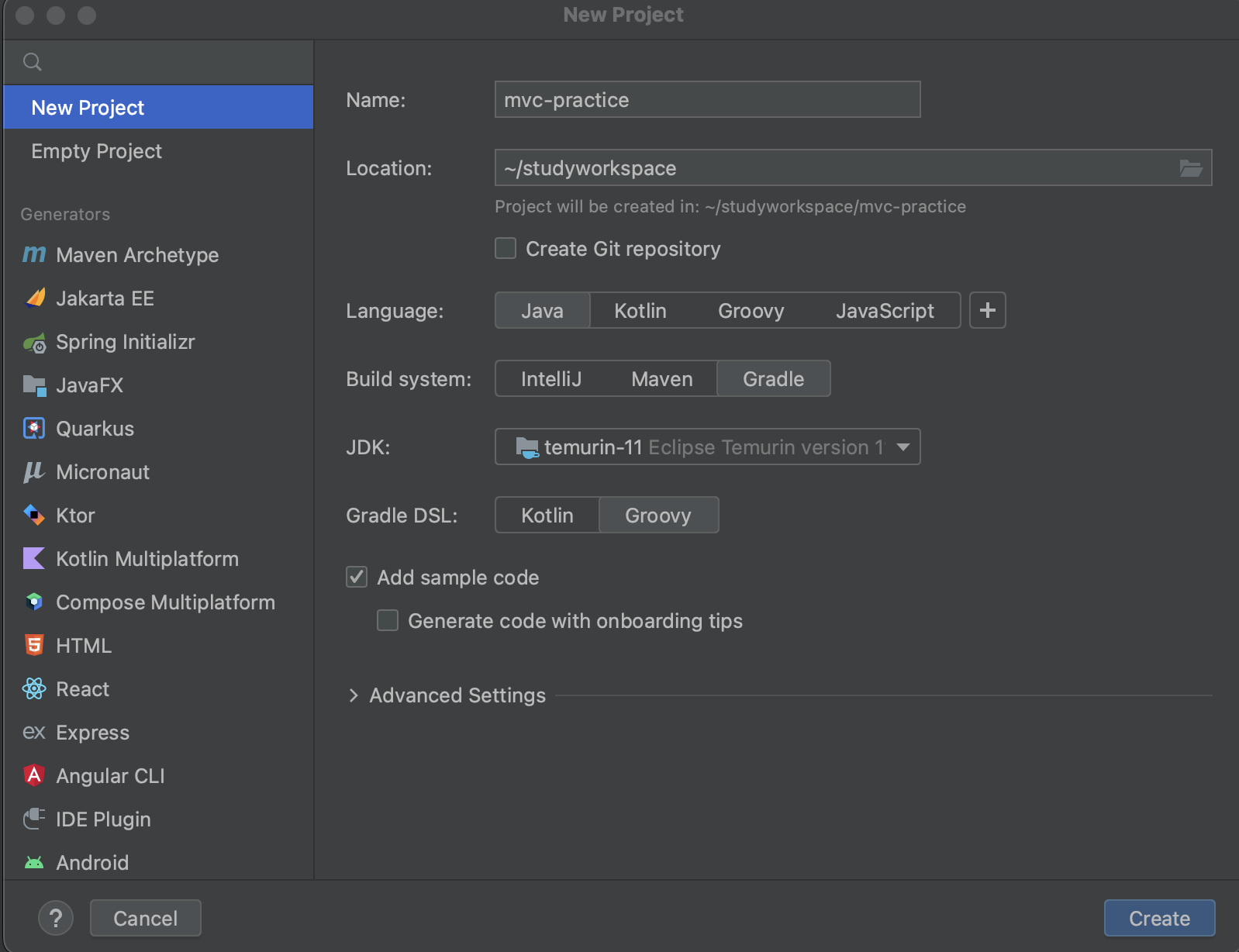Open Maven Archetype generator

(158, 254)
